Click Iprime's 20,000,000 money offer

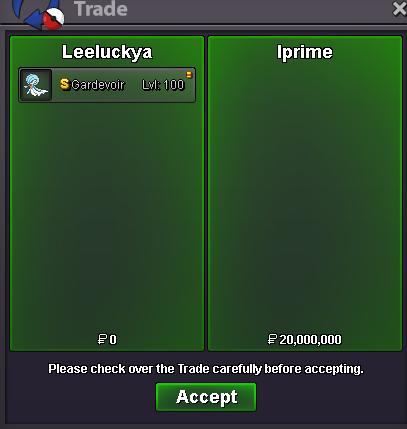click(310, 340)
